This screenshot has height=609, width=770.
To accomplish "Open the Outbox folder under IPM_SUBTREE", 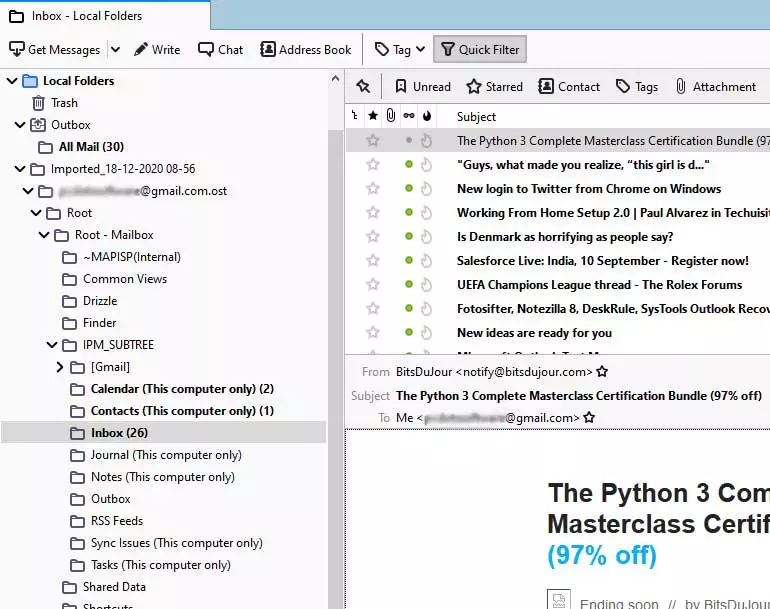I will click(x=110, y=499).
